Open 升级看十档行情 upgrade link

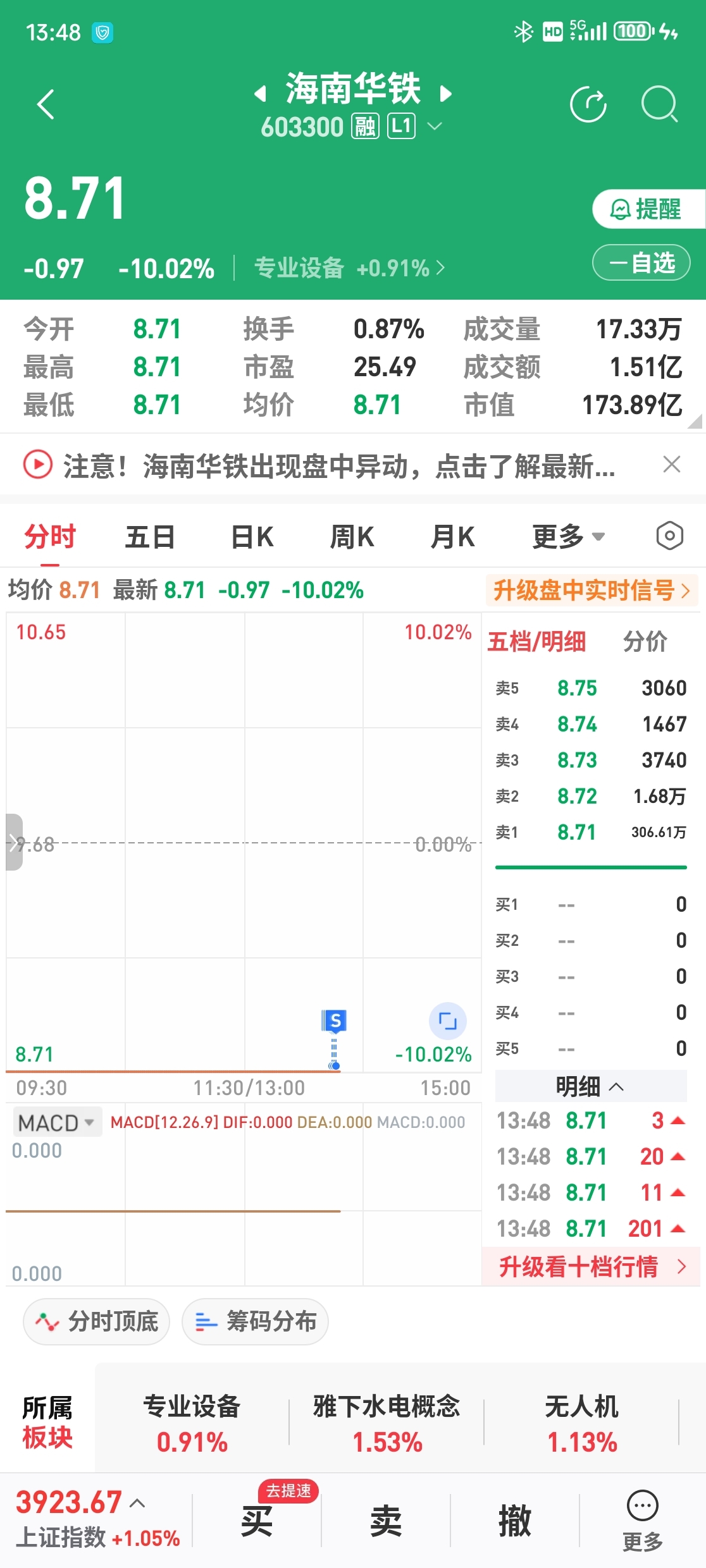(591, 1266)
